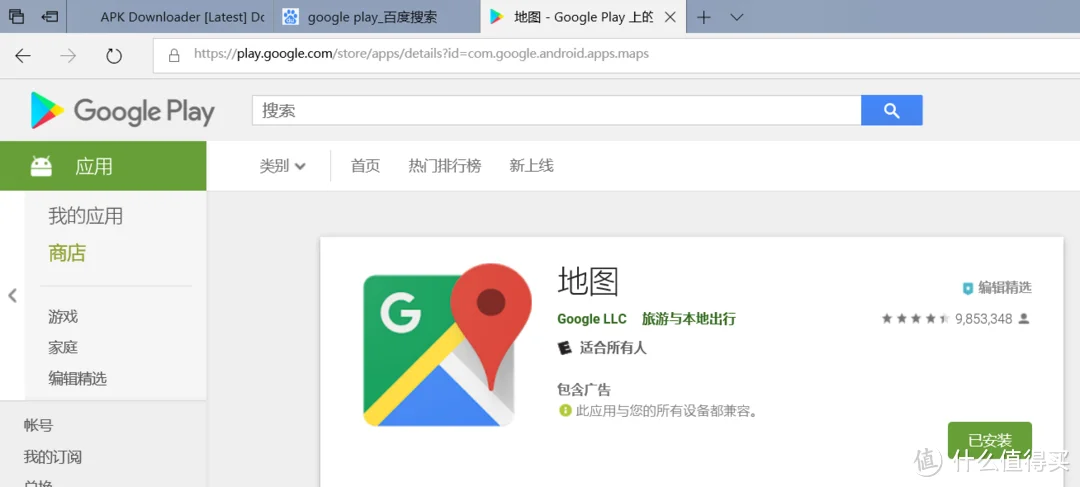Click the blue magnifier search button
Viewport: 1080px width, 487px height.
point(892,110)
